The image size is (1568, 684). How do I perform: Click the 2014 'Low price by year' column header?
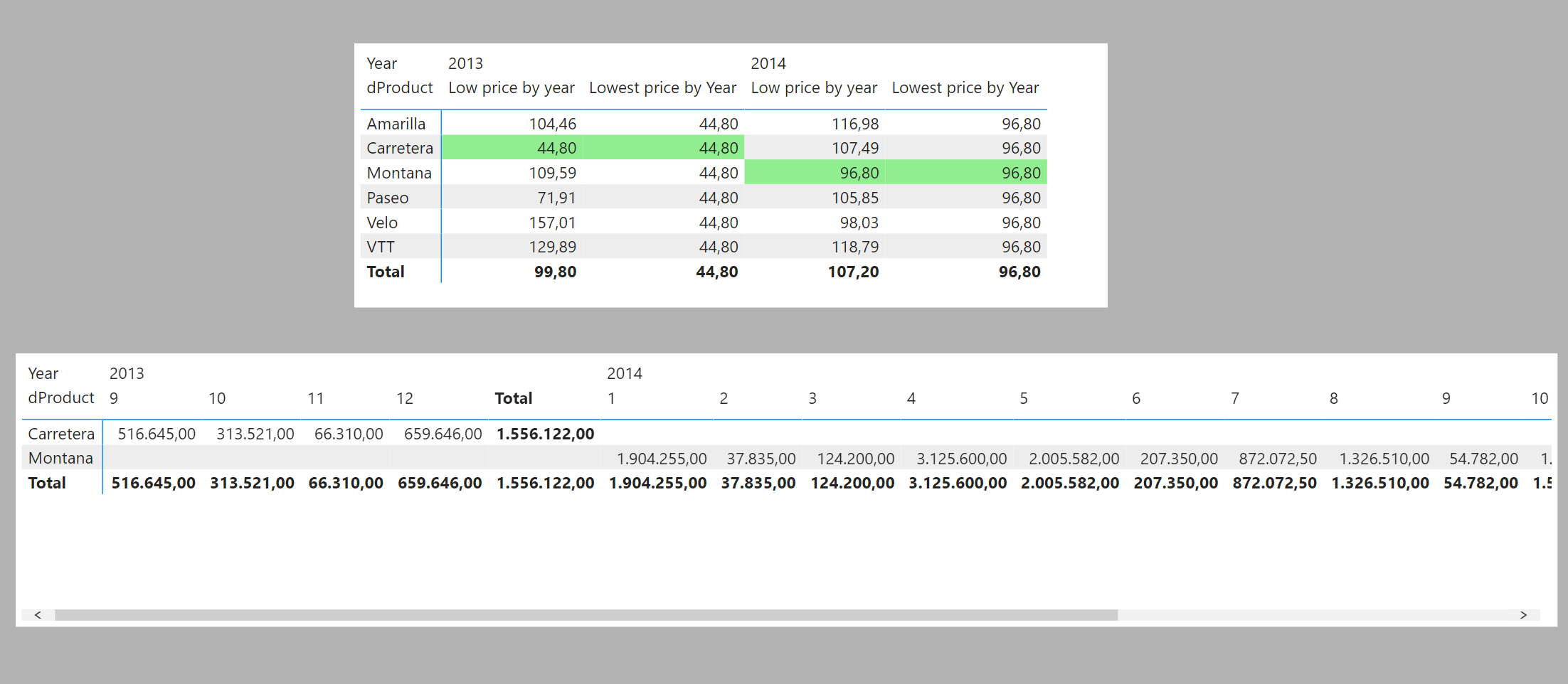814,87
